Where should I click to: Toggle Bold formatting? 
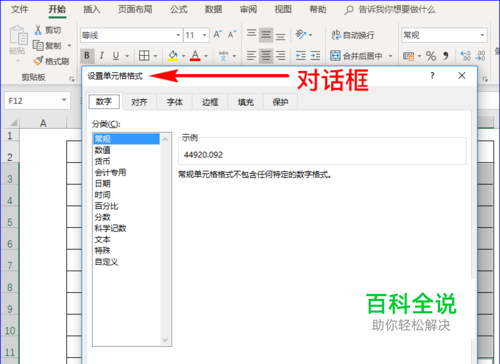click(x=87, y=56)
